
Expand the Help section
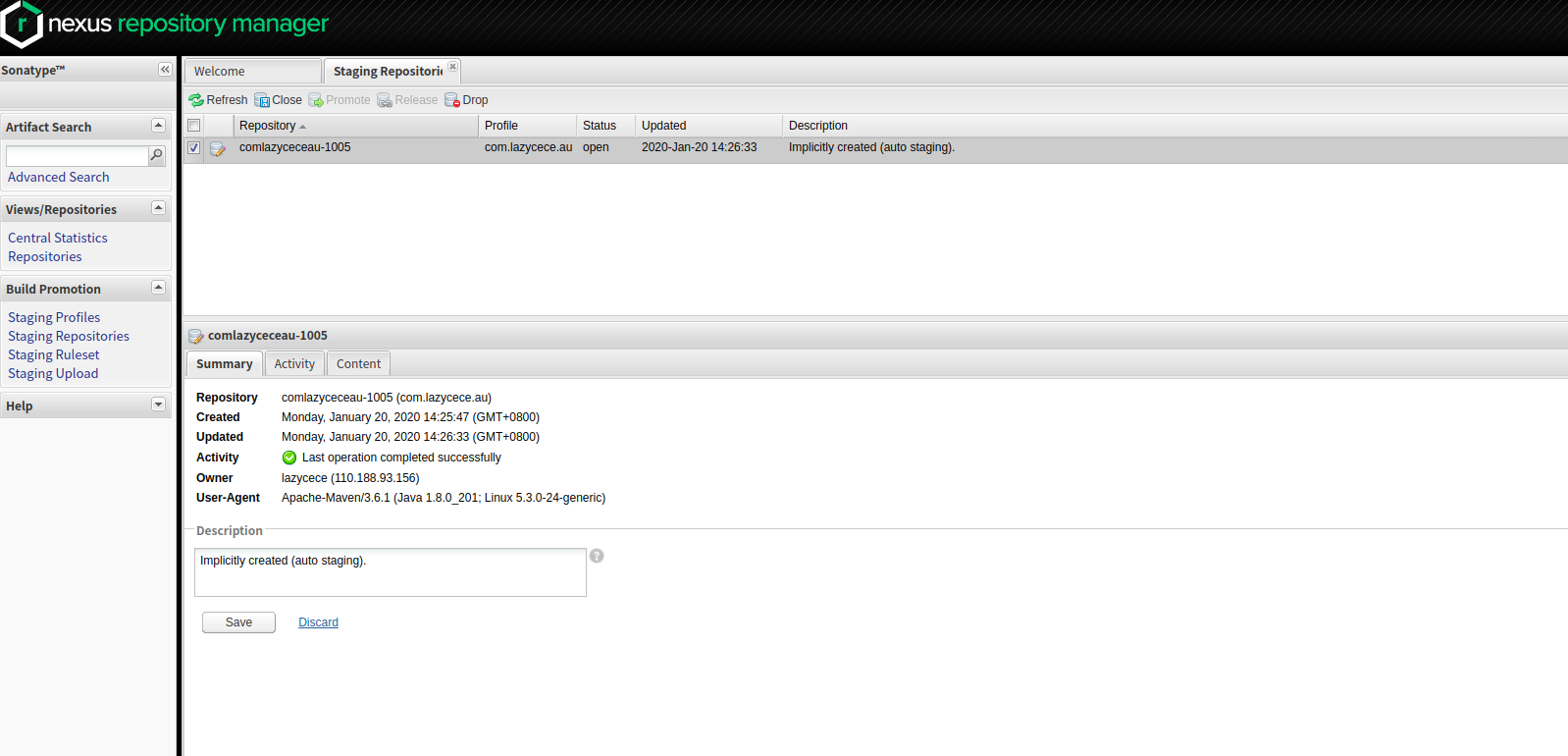pos(158,405)
